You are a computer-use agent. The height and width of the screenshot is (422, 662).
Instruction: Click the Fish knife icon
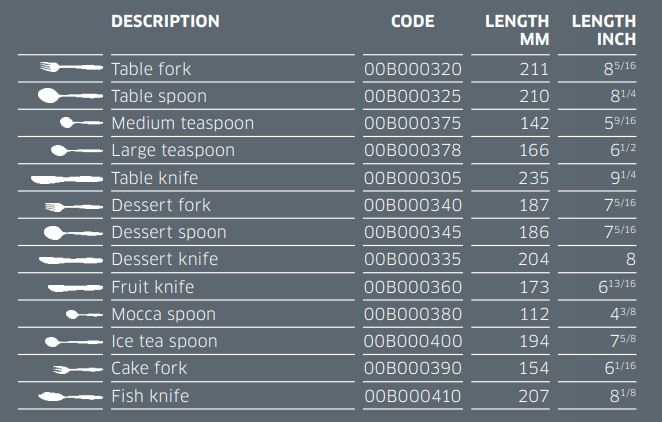(x=70, y=397)
